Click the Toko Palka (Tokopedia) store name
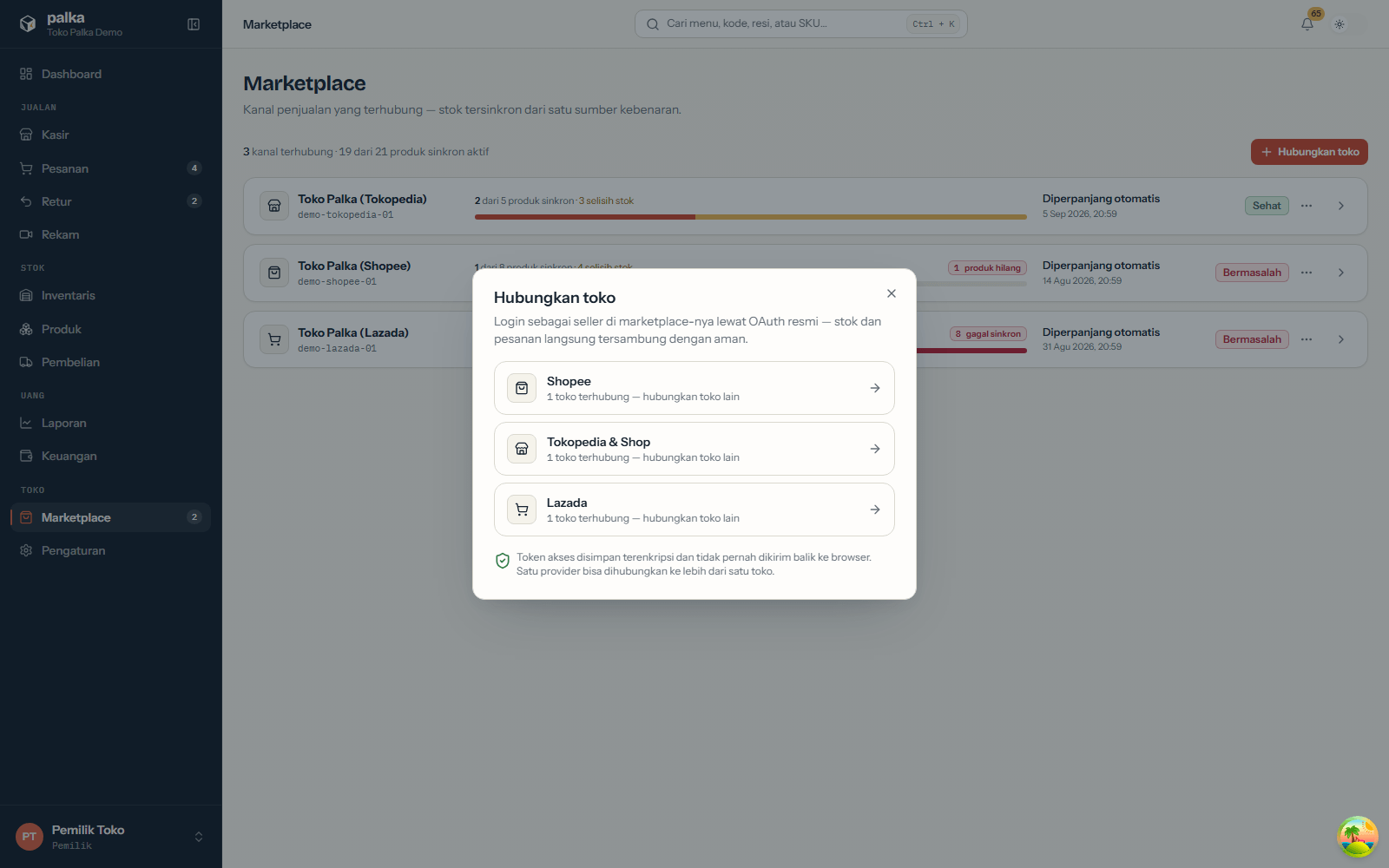This screenshot has height=868, width=1389. click(362, 199)
